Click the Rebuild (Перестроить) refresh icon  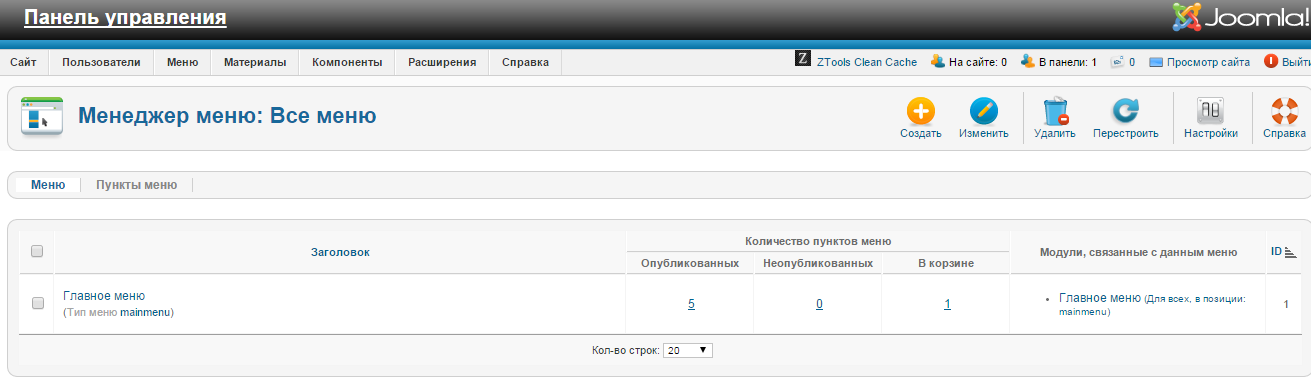[1126, 110]
